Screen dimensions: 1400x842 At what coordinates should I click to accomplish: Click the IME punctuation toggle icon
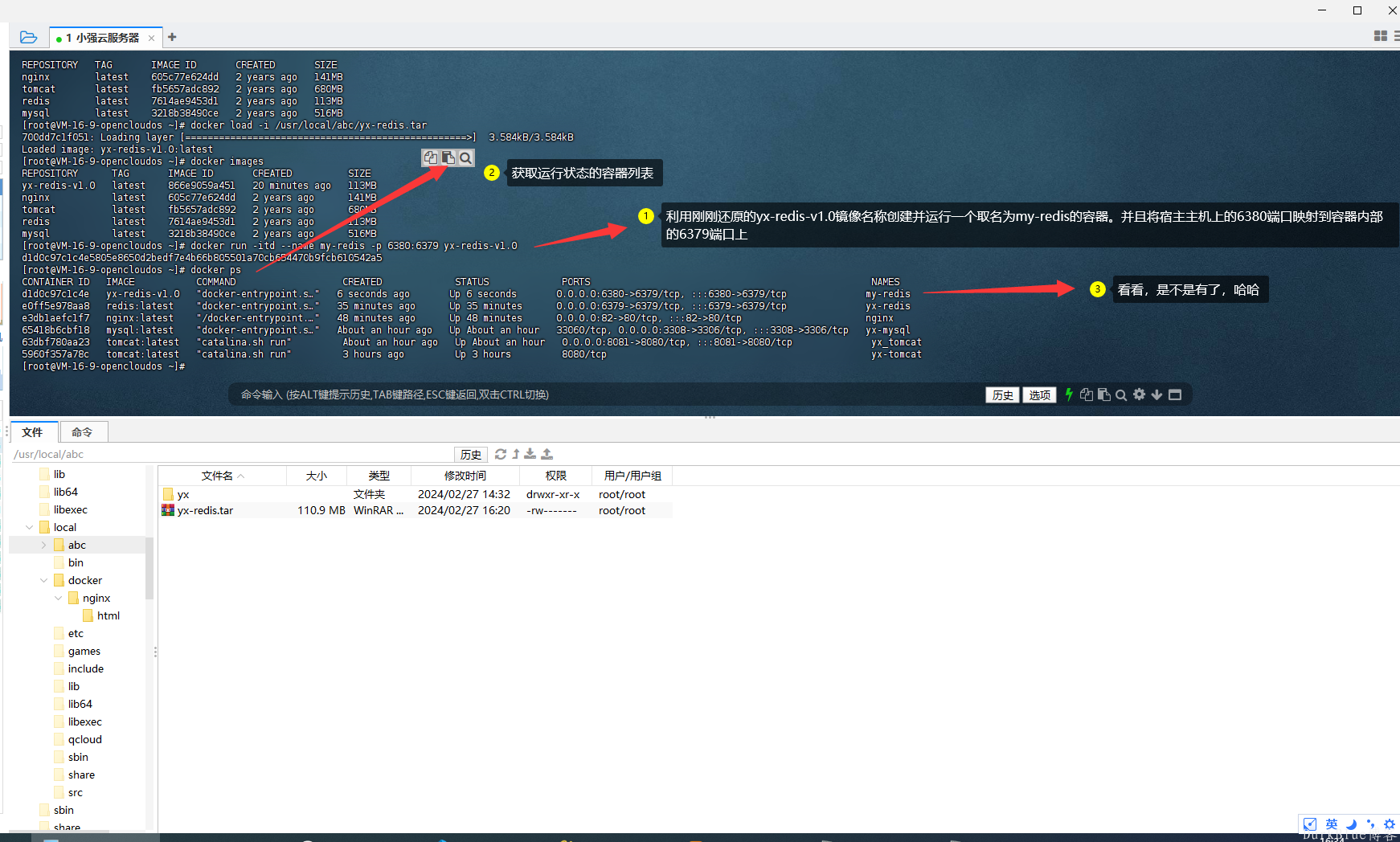(x=1370, y=824)
